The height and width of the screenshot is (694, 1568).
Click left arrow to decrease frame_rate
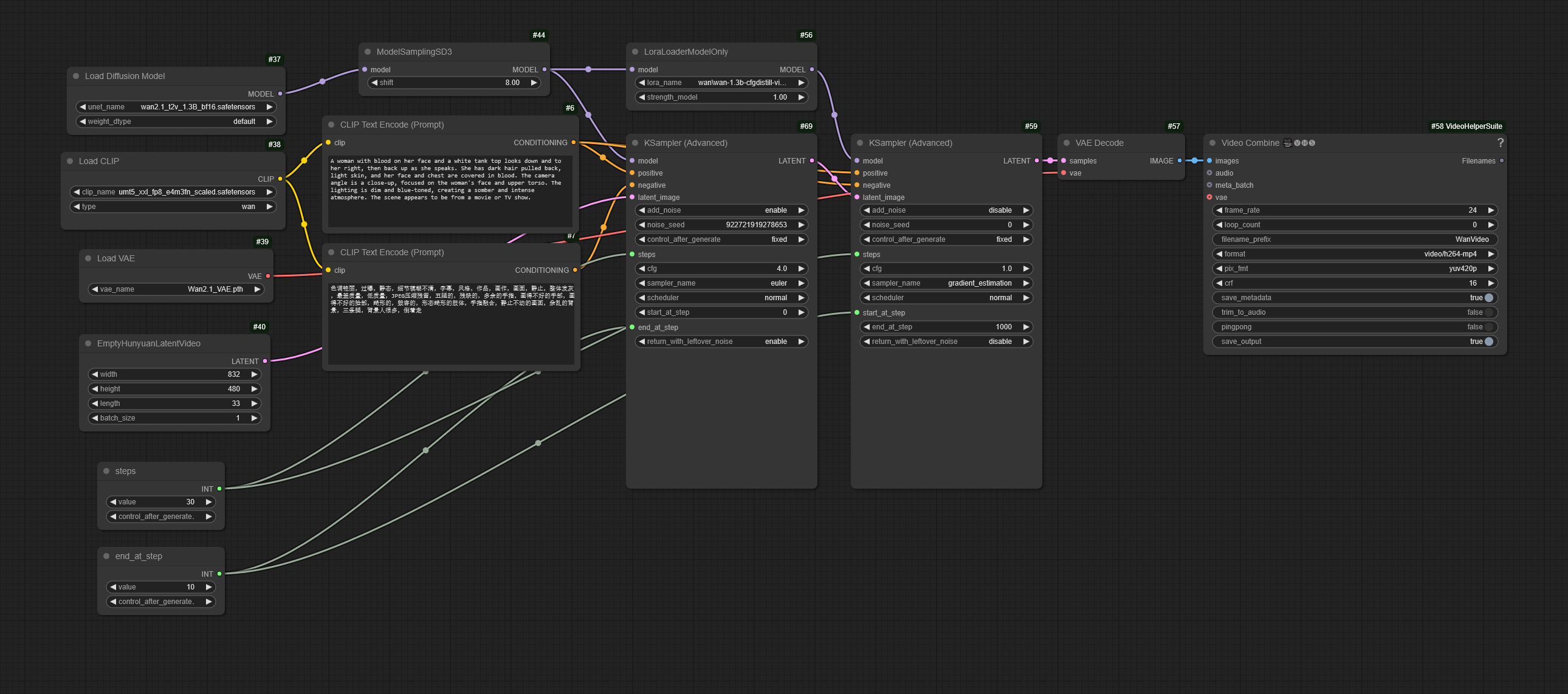pyautogui.click(x=1219, y=210)
